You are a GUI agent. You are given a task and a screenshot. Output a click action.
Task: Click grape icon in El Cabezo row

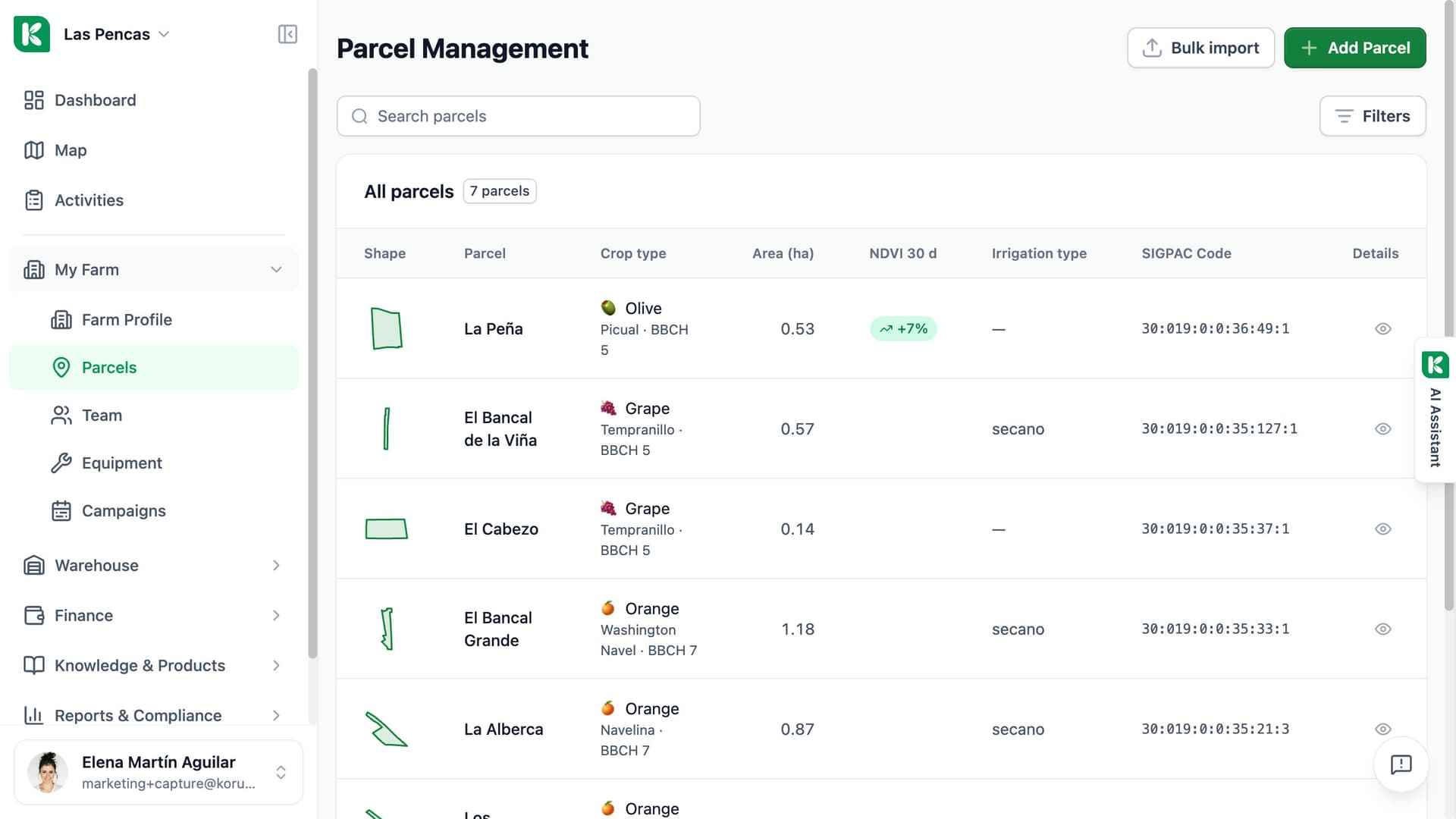click(608, 508)
